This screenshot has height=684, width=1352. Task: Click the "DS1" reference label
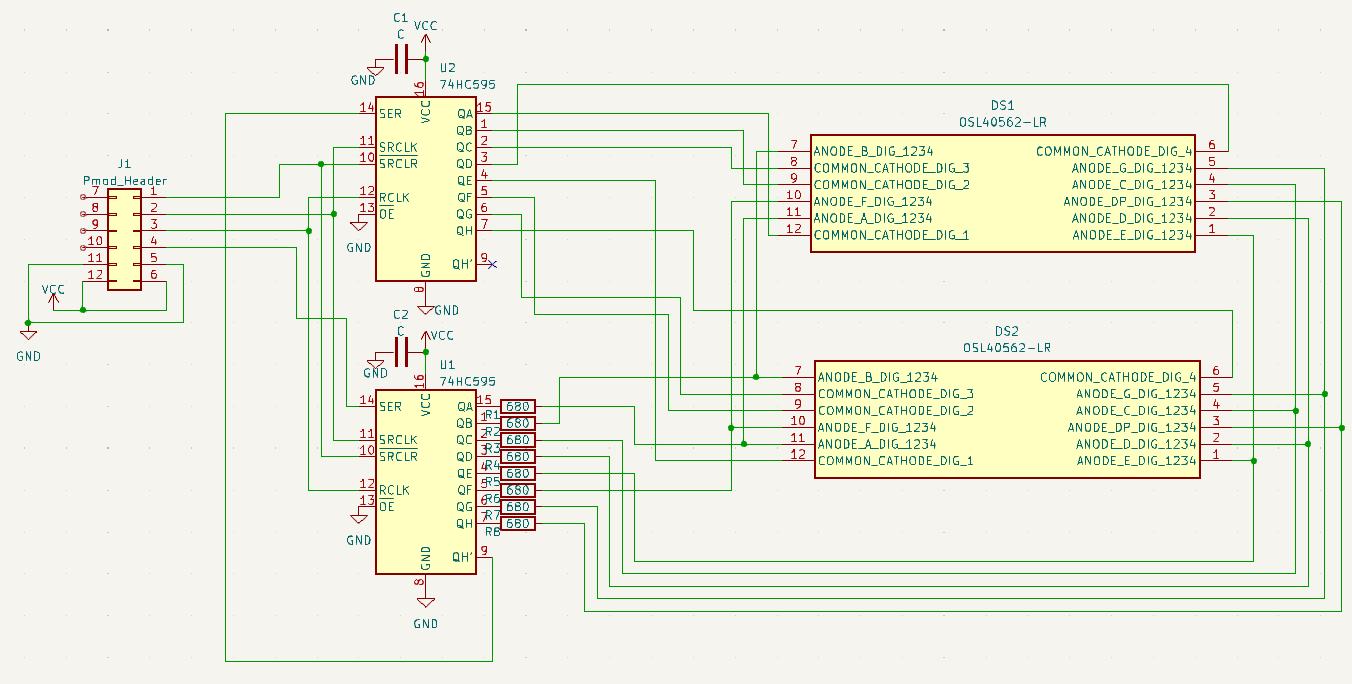pyautogui.click(x=1002, y=105)
